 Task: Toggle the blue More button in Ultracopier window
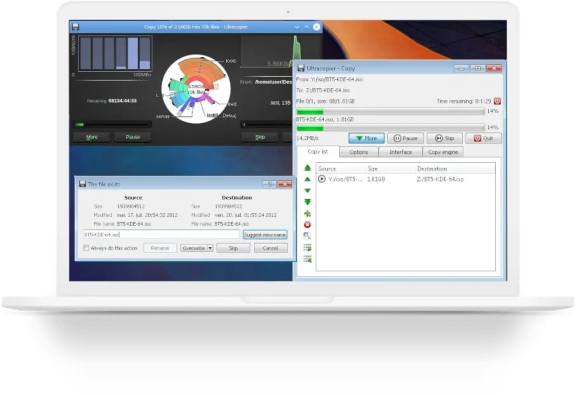(366, 138)
